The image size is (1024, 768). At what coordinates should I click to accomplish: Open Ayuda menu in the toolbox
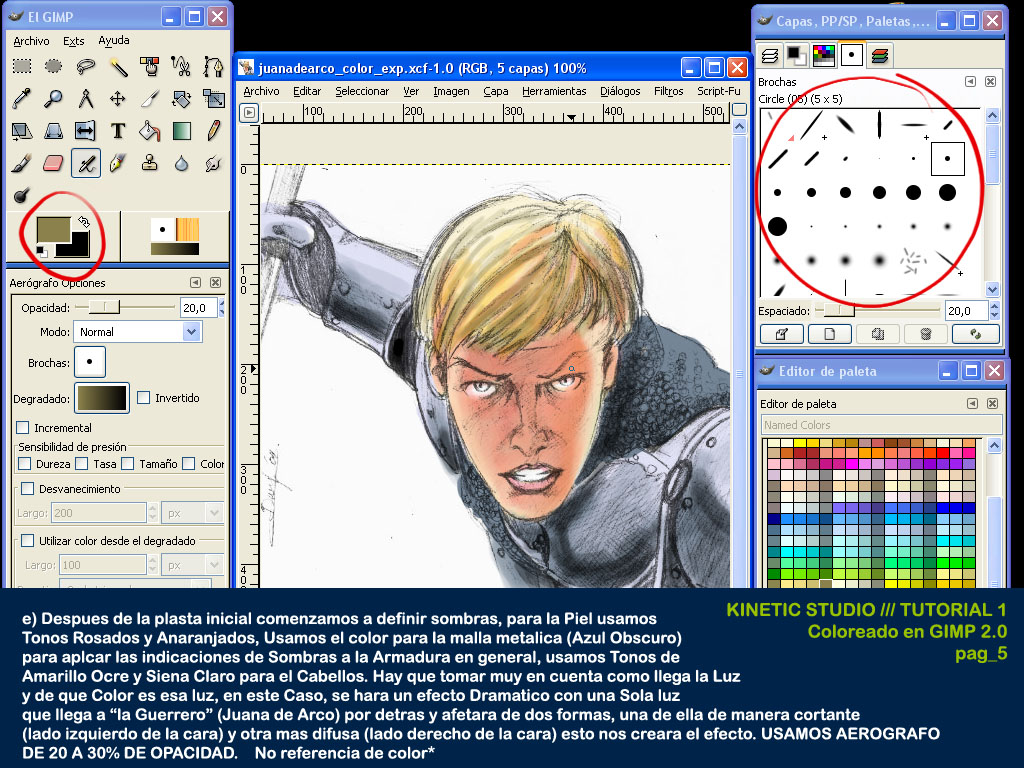click(x=114, y=40)
